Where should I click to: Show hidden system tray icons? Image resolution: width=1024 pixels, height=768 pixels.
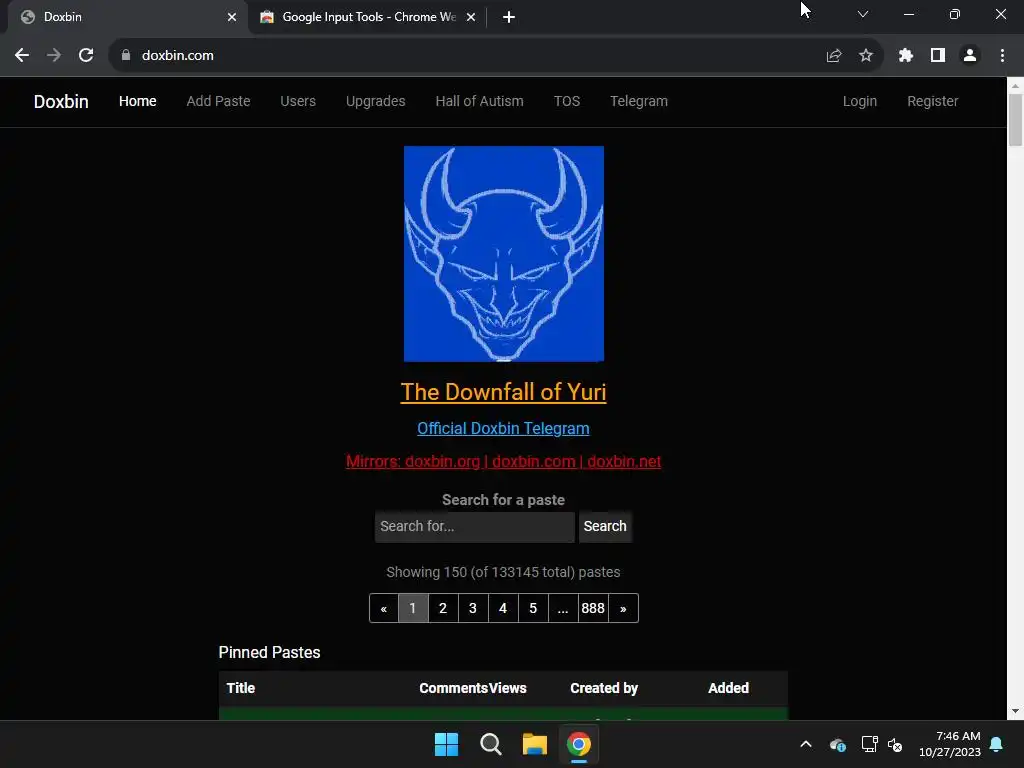point(806,744)
